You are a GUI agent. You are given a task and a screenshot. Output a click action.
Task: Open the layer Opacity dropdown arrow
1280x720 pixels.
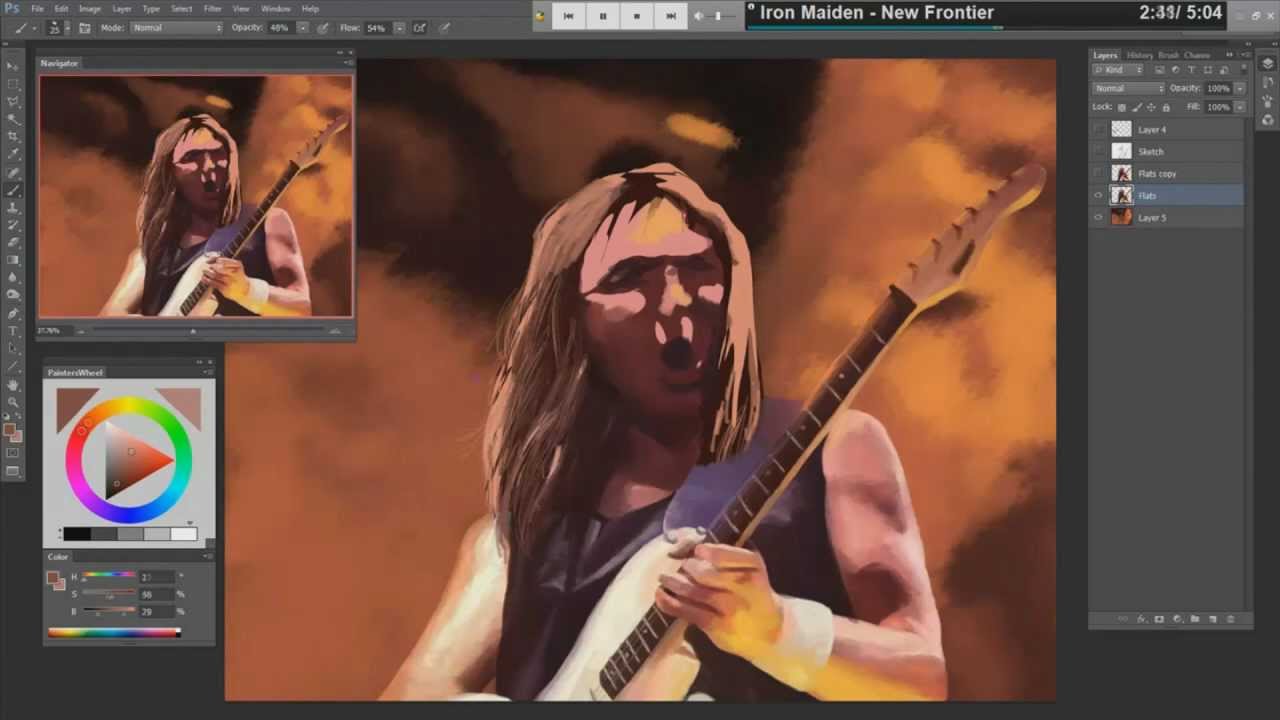1240,88
